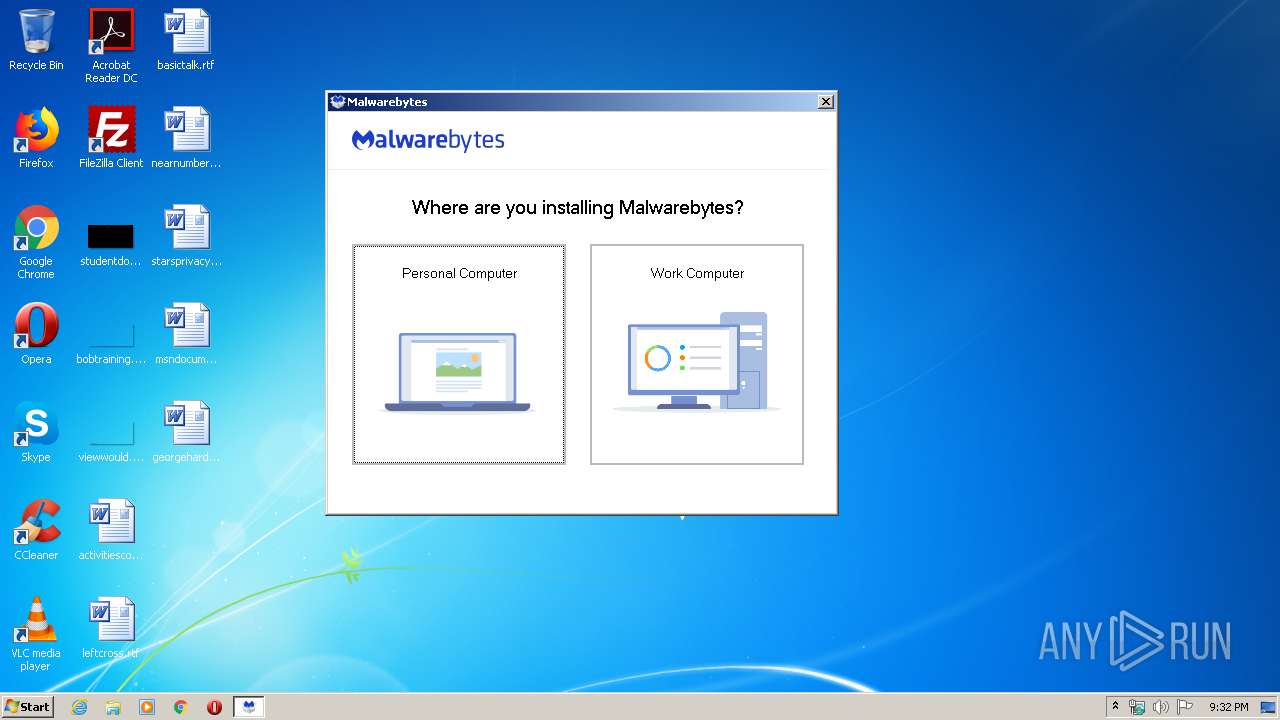Open CCleaner desktop shortcut
This screenshot has width=1280, height=720.
[x=36, y=530]
